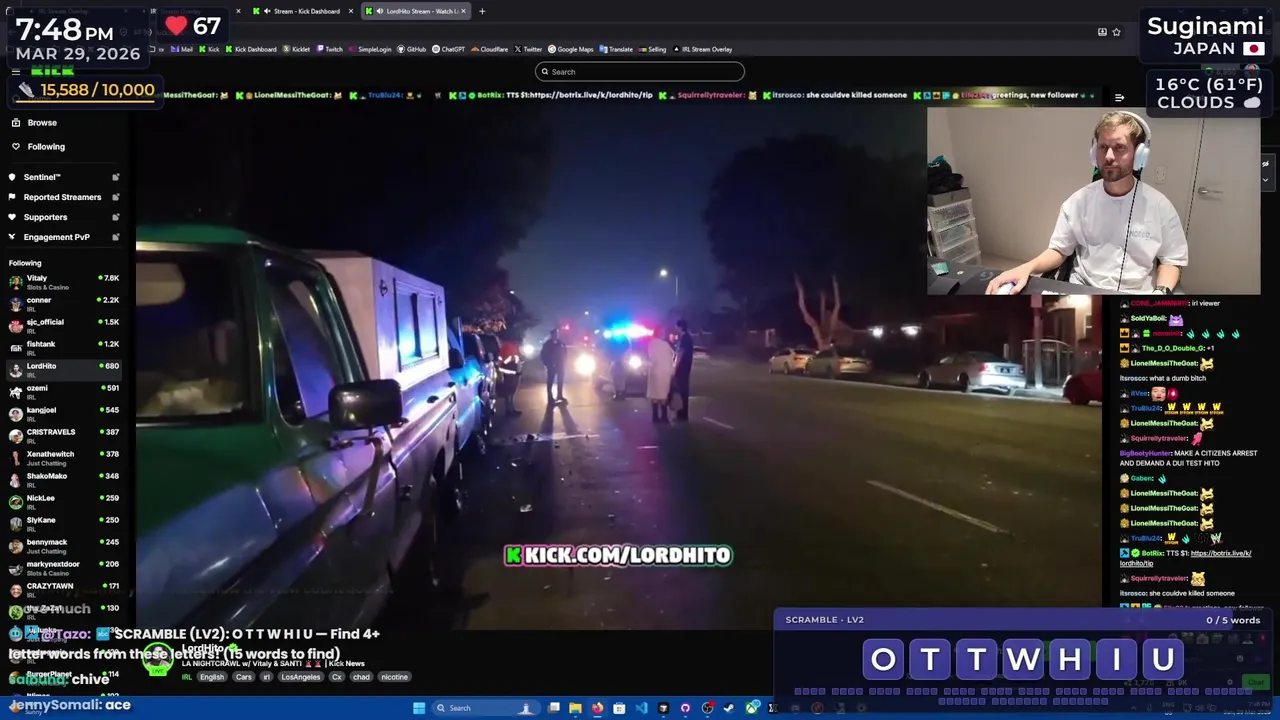
Task: Select LordHito in the Following list
Action: pos(64,370)
